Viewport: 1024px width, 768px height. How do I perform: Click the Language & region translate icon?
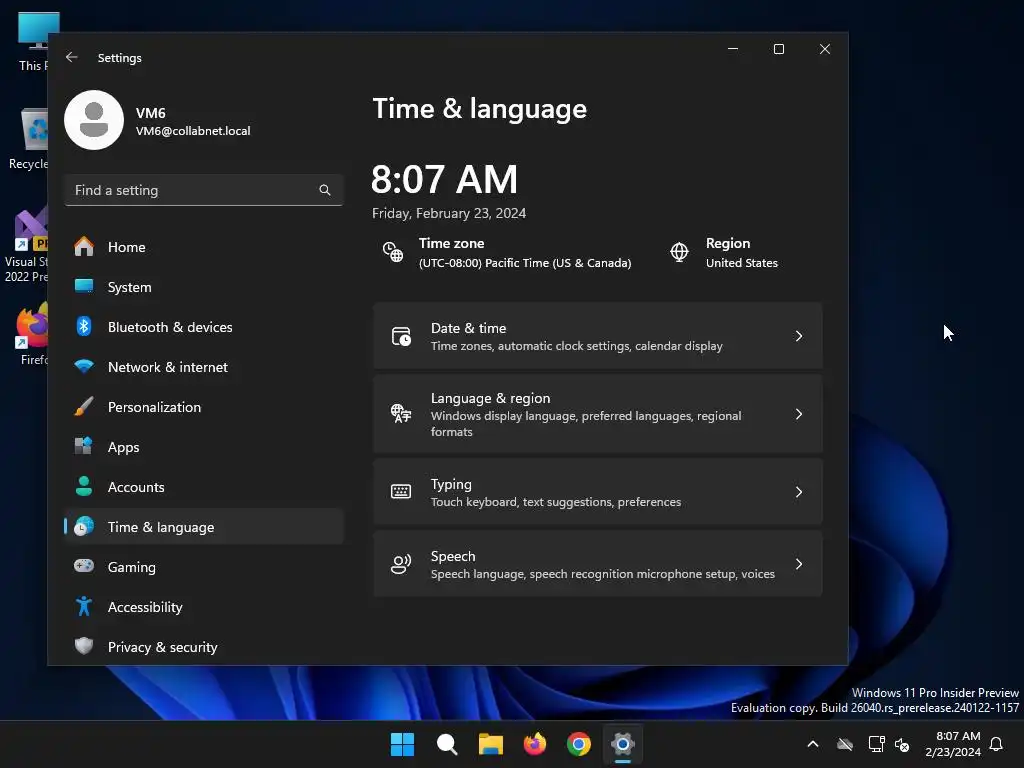pyautogui.click(x=401, y=413)
